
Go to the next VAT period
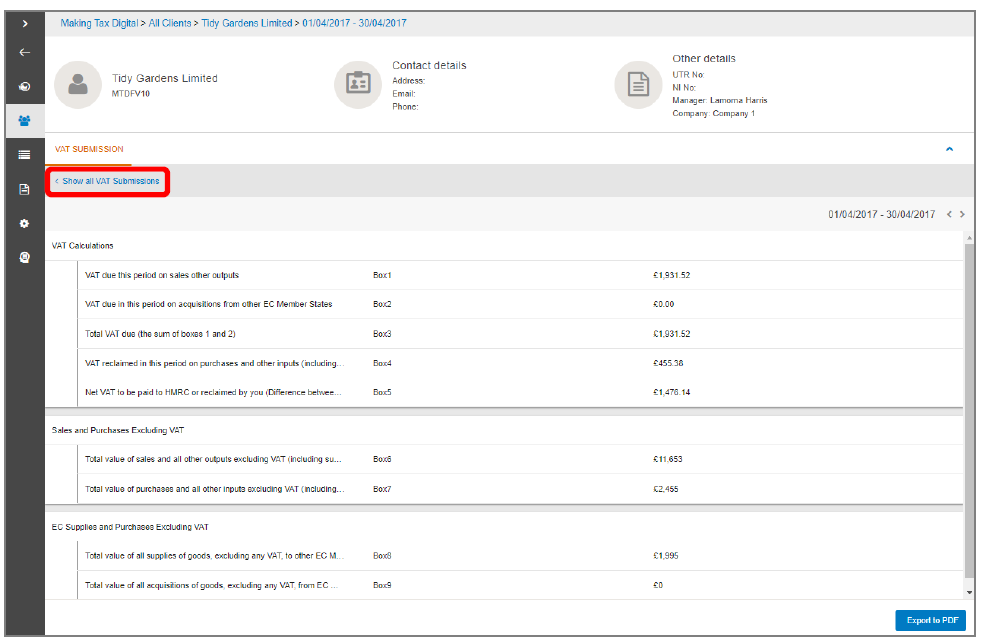pyautogui.click(x=962, y=215)
